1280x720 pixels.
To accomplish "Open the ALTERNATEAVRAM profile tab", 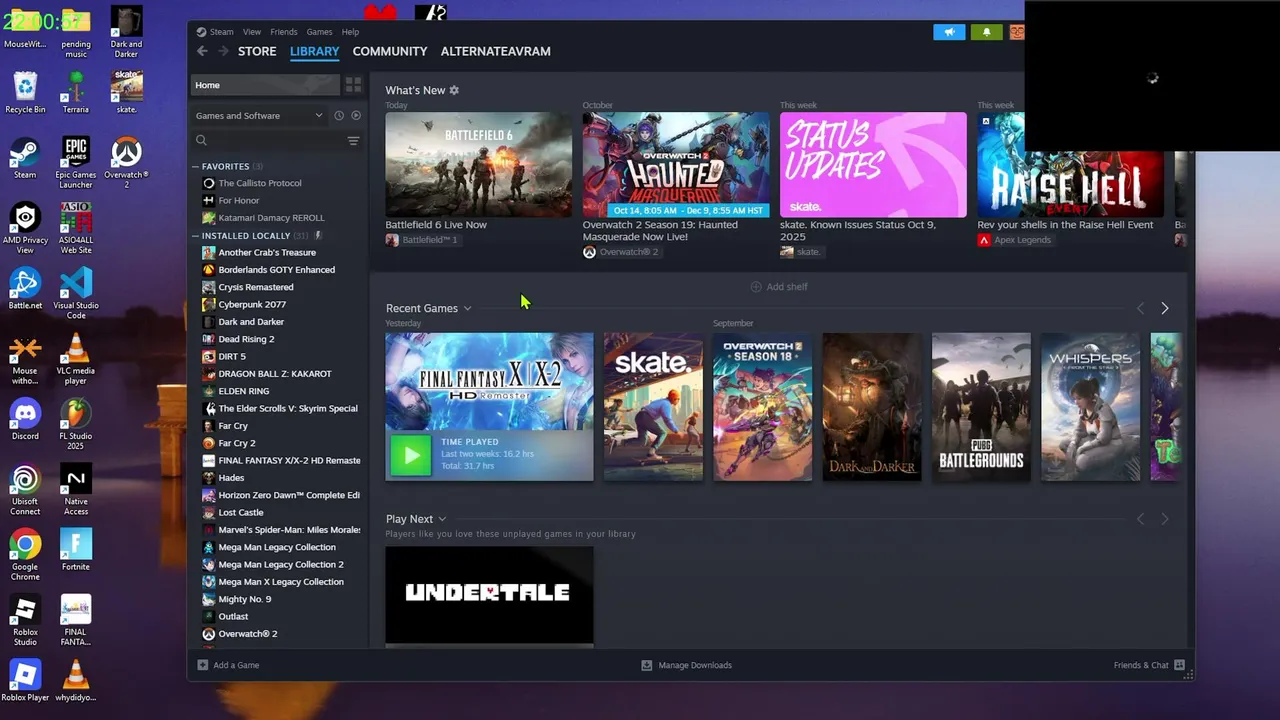I will click(496, 51).
